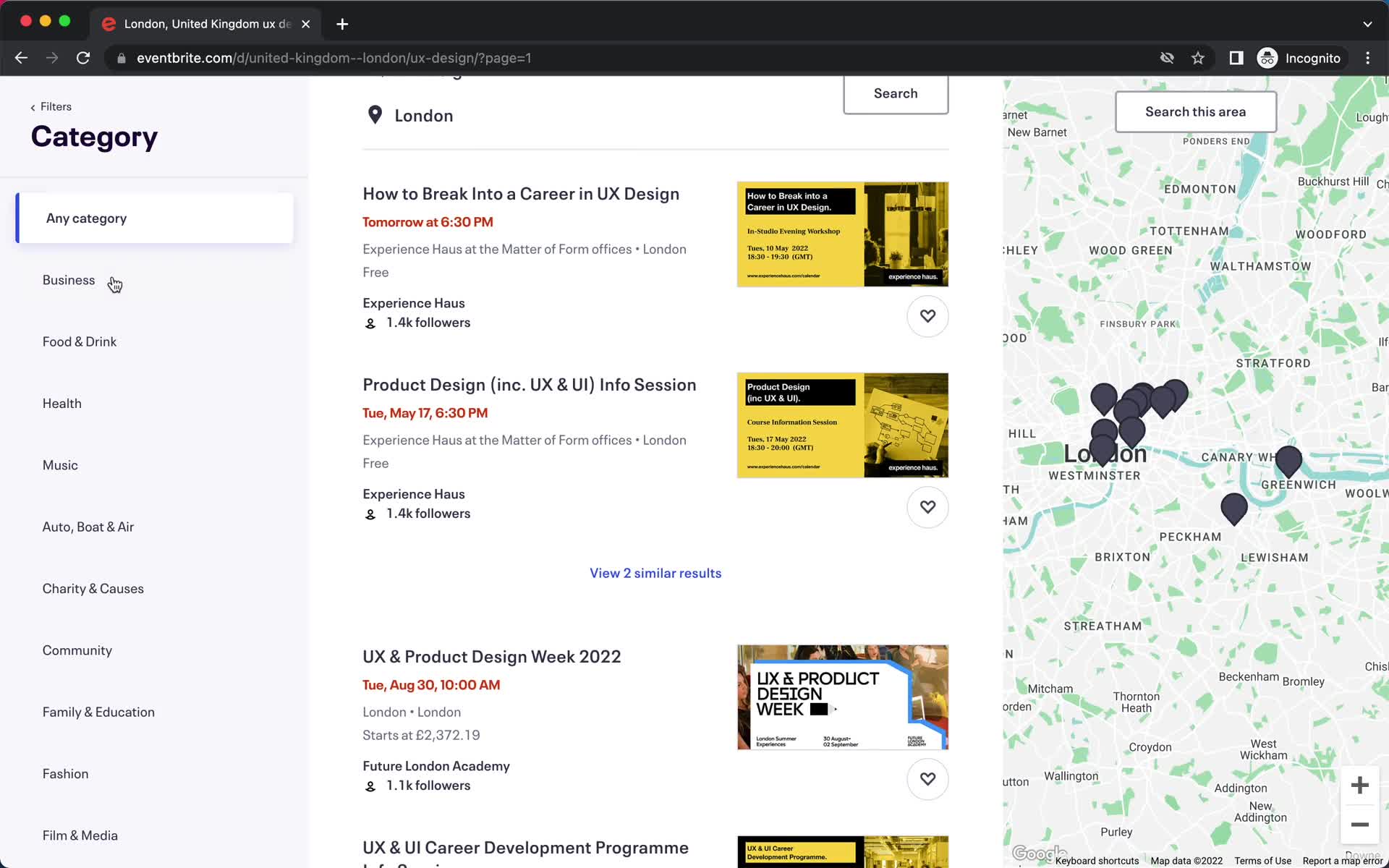Open the tab search chevron
The image size is (1389, 868).
(x=1367, y=24)
